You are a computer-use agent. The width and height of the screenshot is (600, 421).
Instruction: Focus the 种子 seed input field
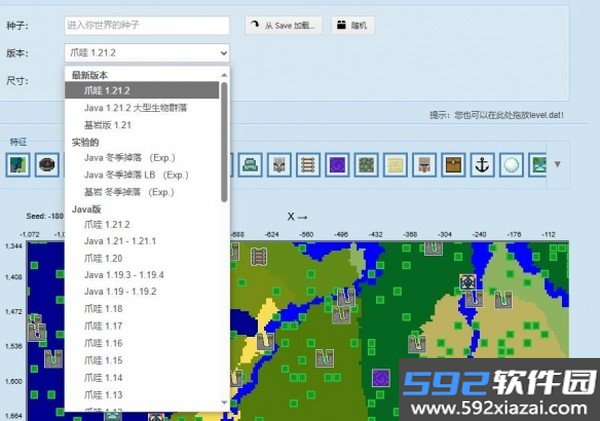[x=147, y=25]
